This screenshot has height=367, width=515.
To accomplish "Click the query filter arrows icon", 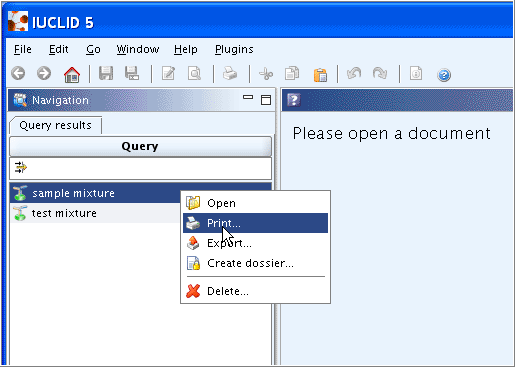I will click(x=21, y=167).
